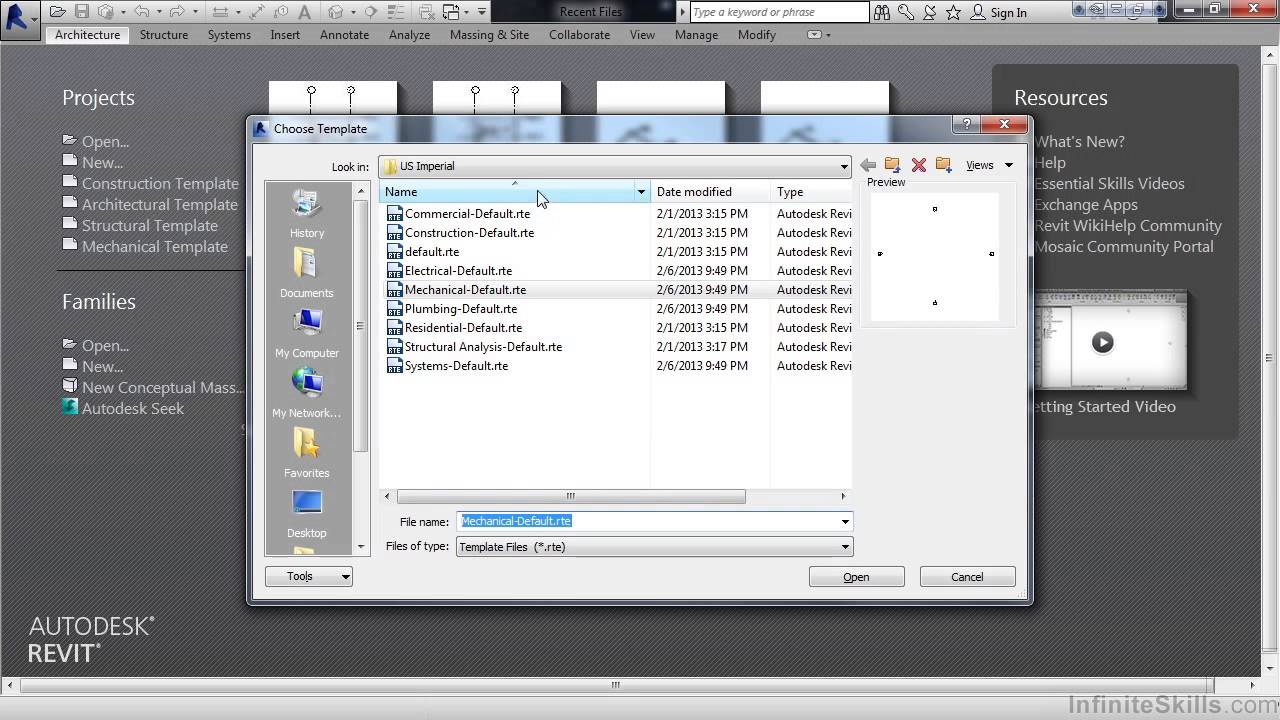Expand the Views dropdown menu
The width and height of the screenshot is (1280, 720).
(989, 165)
